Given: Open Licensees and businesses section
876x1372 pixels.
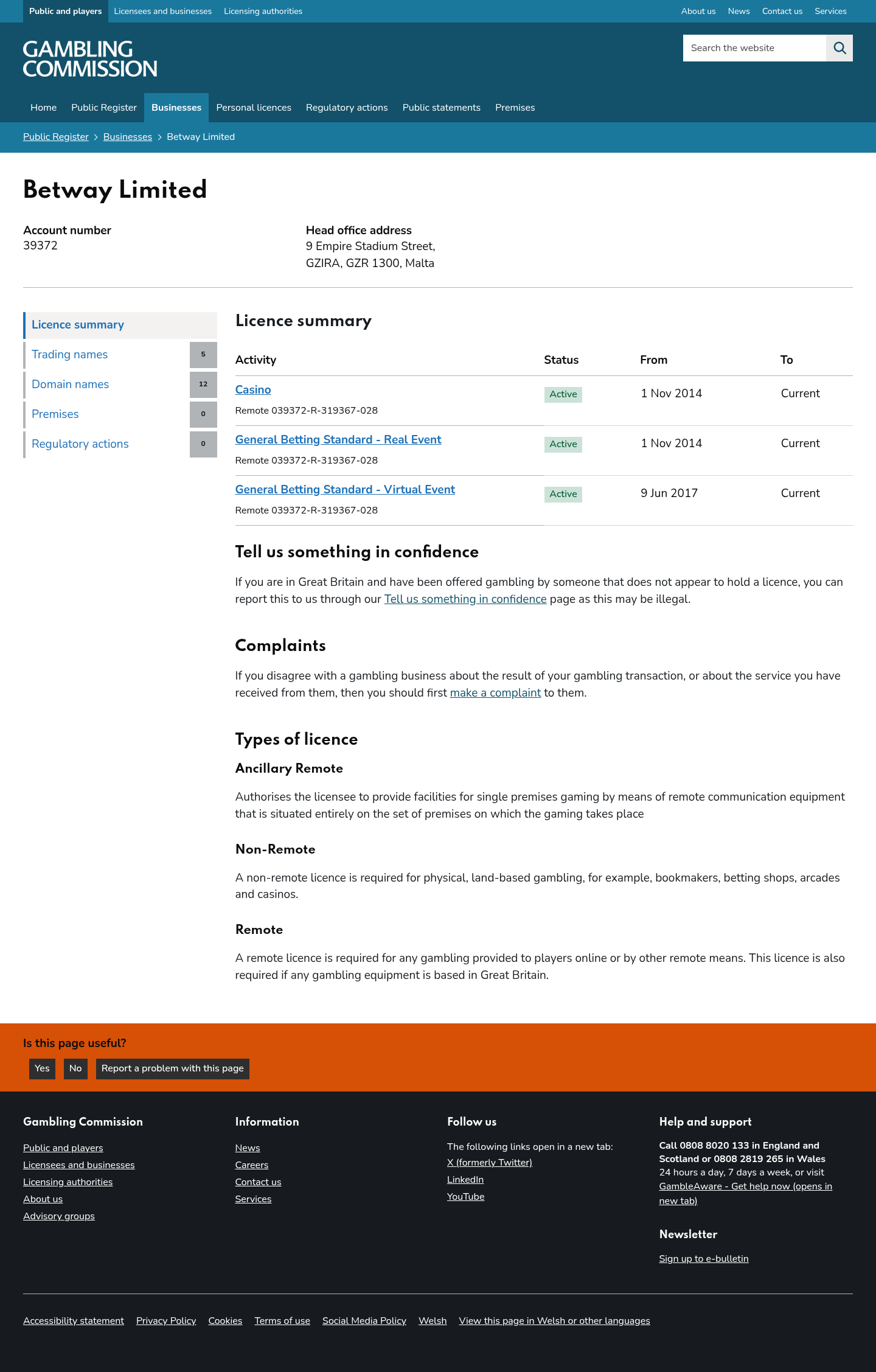Looking at the screenshot, I should pos(163,11).
